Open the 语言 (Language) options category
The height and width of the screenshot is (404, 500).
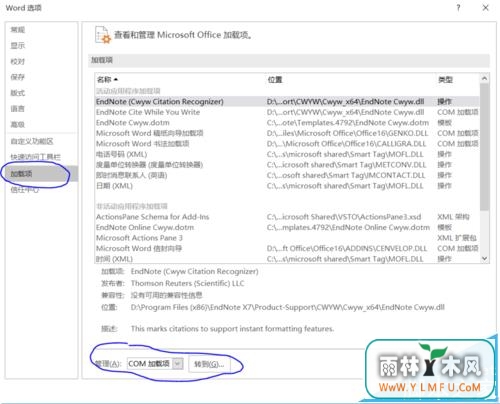pyautogui.click(x=42, y=109)
